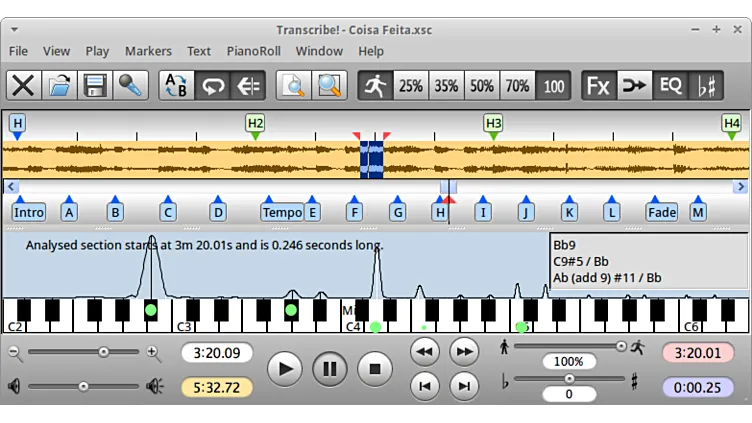
Task: Open the Play menu
Action: [97, 51]
